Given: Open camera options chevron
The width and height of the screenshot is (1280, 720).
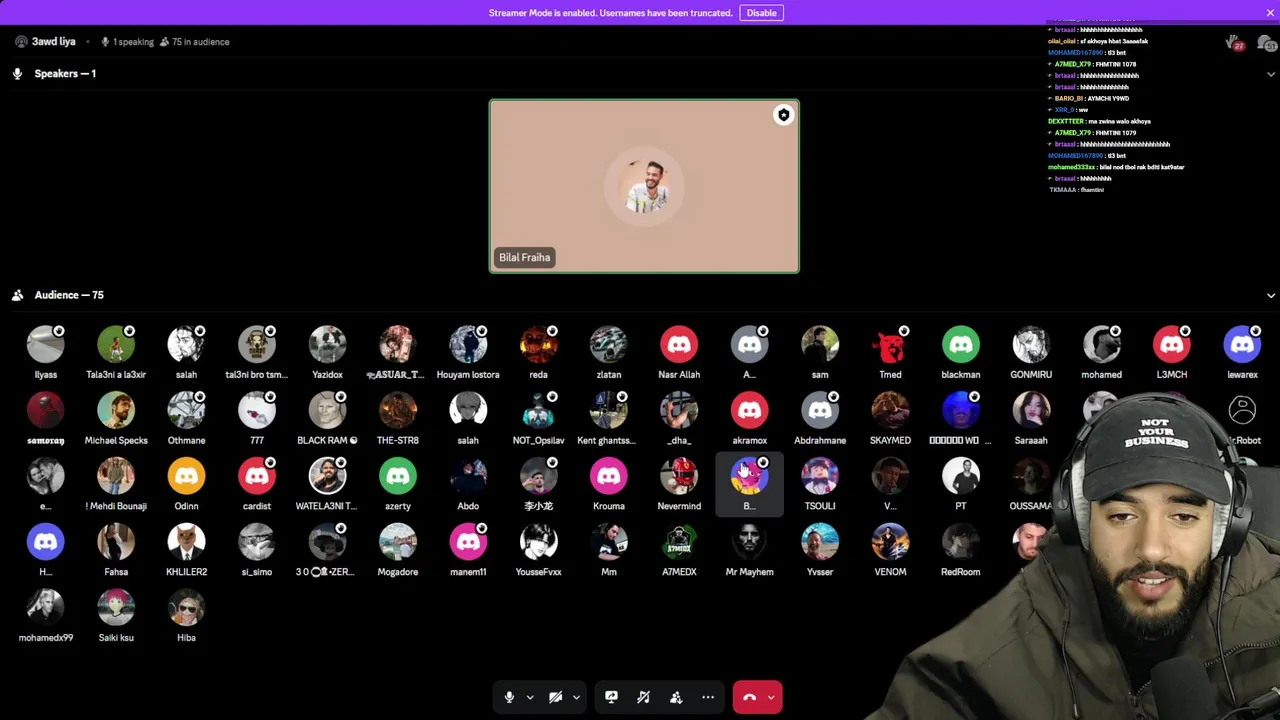Looking at the screenshot, I should click(576, 697).
